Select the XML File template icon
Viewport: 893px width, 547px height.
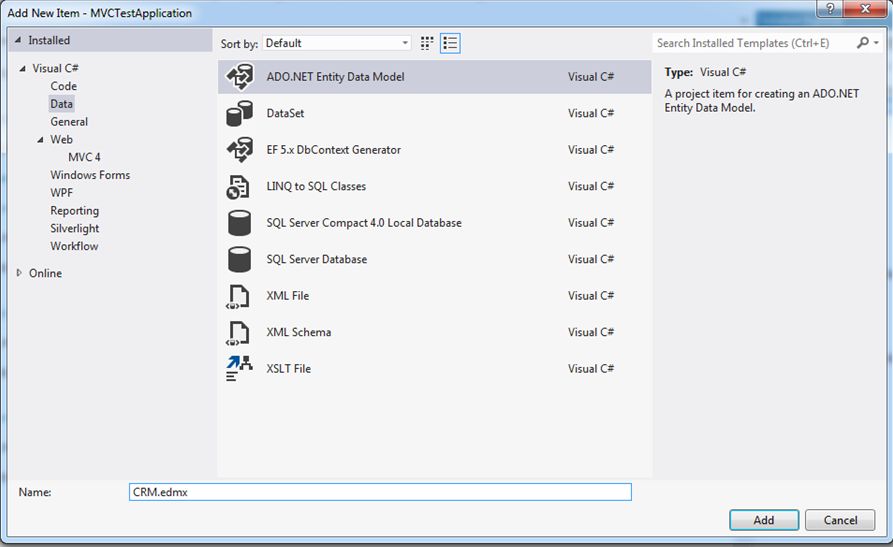240,296
